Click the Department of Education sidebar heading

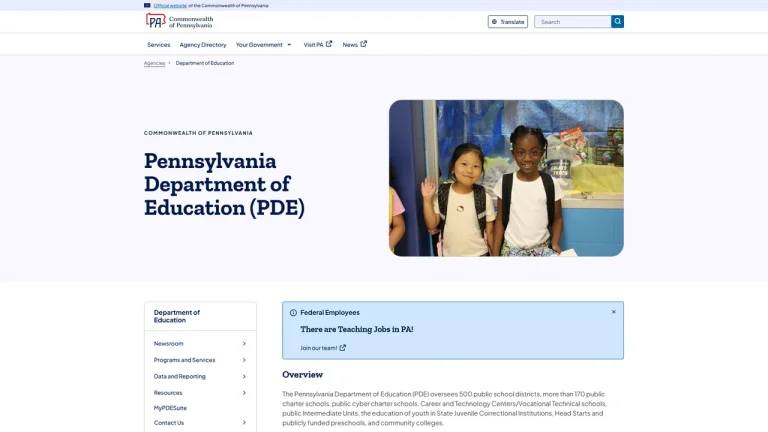click(x=177, y=316)
